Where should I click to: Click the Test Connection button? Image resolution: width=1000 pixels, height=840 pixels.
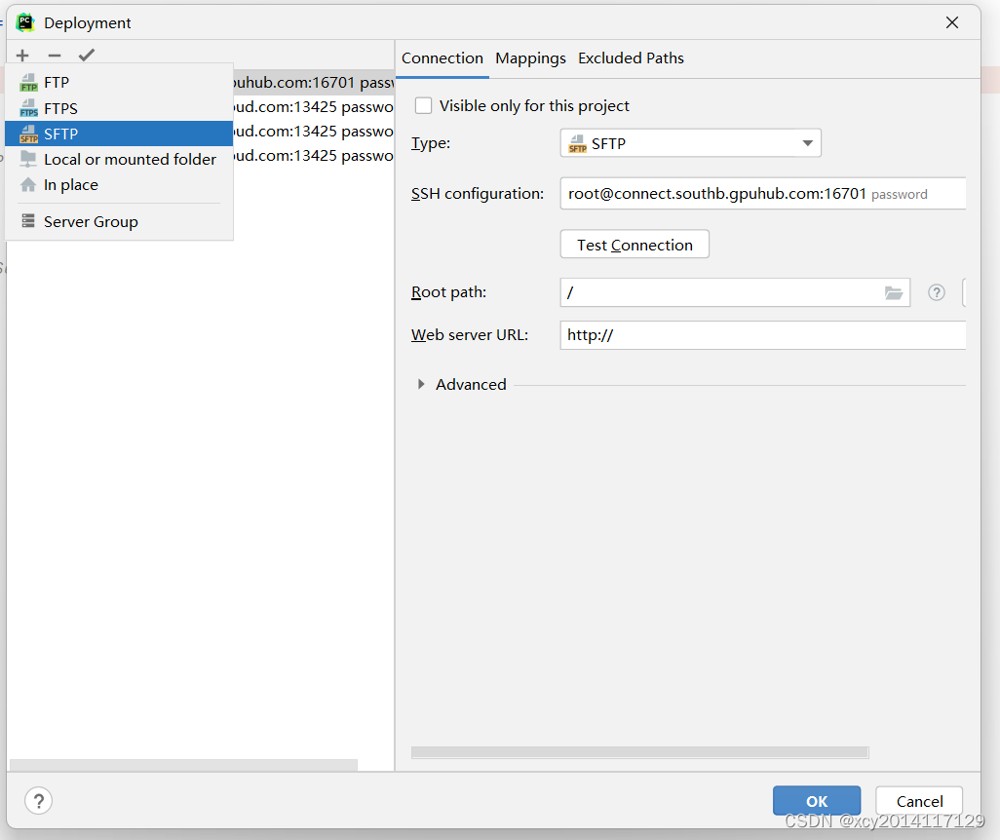tap(635, 244)
